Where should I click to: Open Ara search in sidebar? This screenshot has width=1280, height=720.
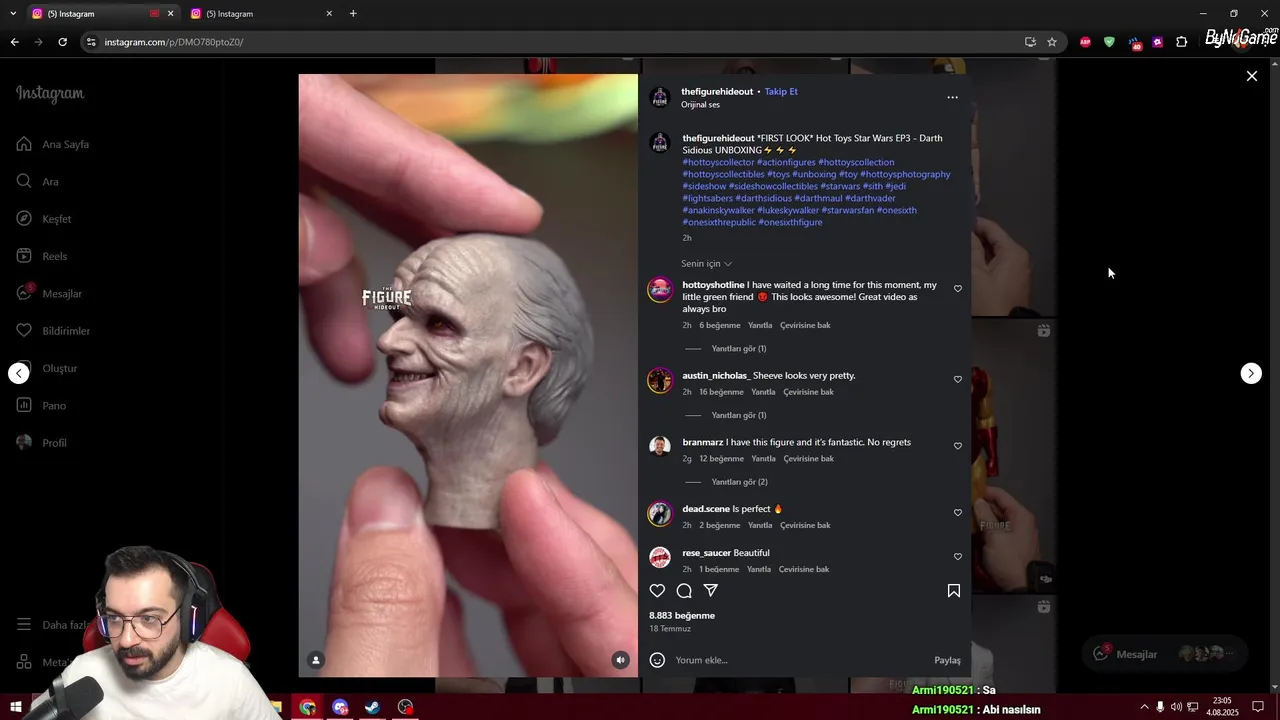(x=38, y=181)
